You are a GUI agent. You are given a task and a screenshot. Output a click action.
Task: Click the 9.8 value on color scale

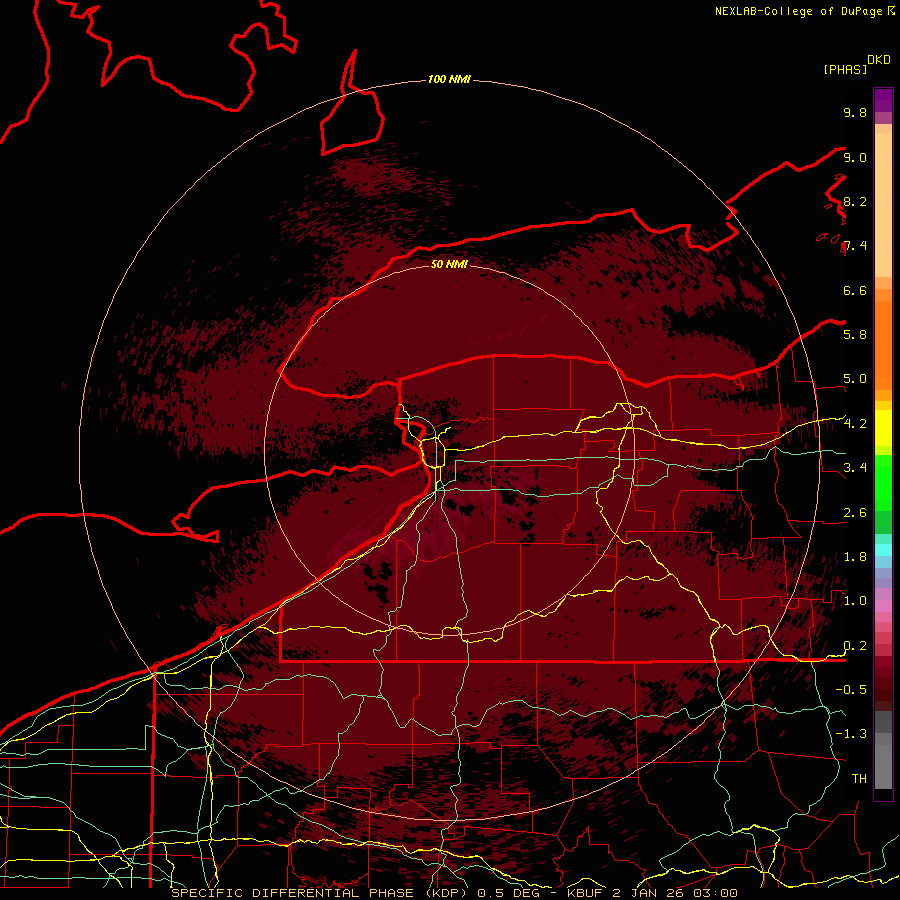855,112
